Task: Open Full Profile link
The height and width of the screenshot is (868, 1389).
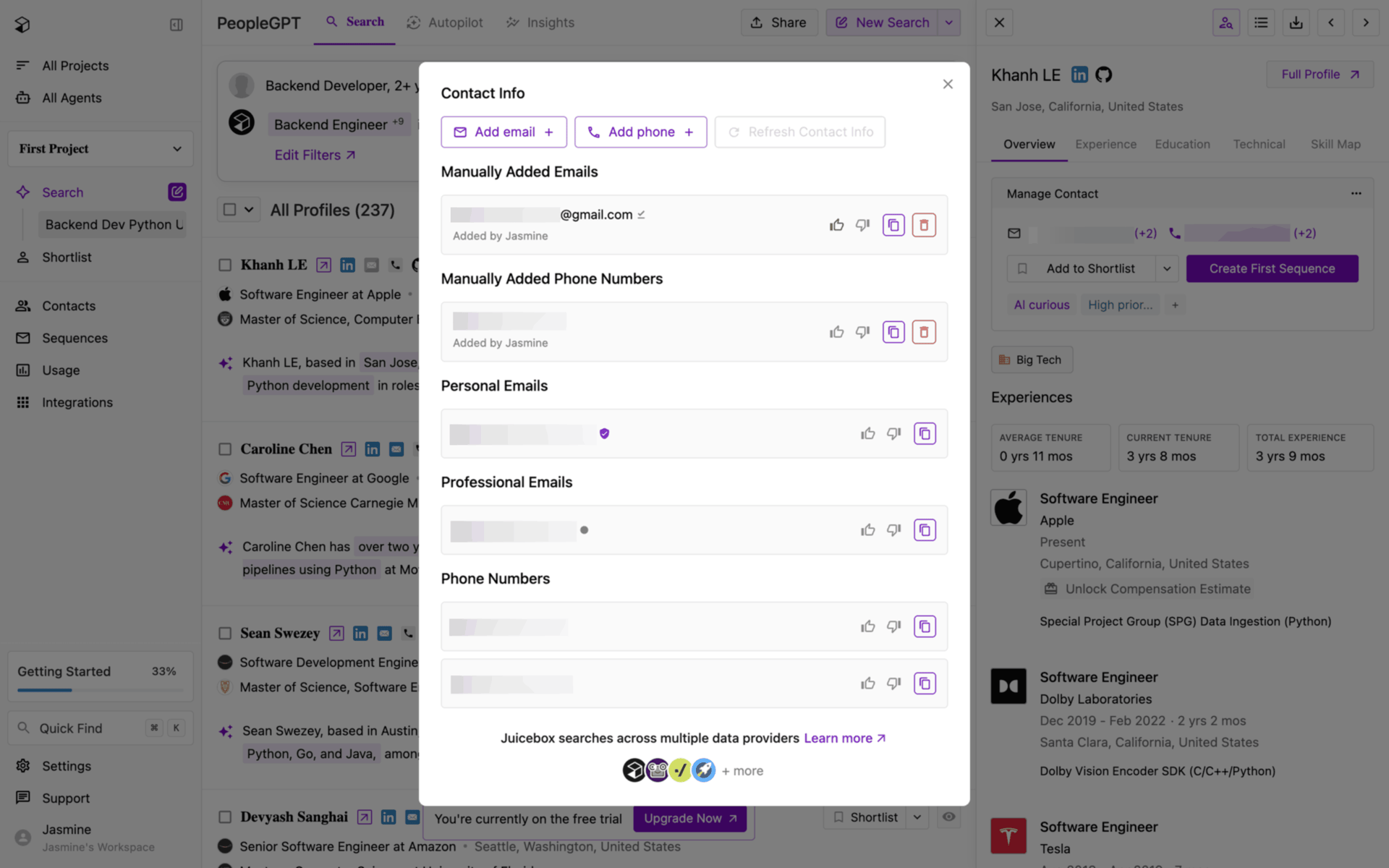Action: (x=1320, y=75)
